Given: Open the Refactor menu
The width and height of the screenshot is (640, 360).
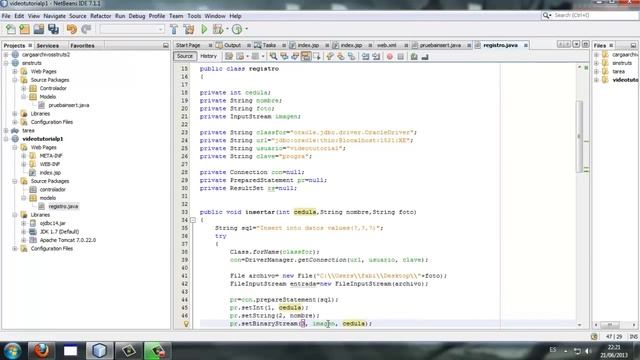Looking at the screenshot, I should coord(100,16).
